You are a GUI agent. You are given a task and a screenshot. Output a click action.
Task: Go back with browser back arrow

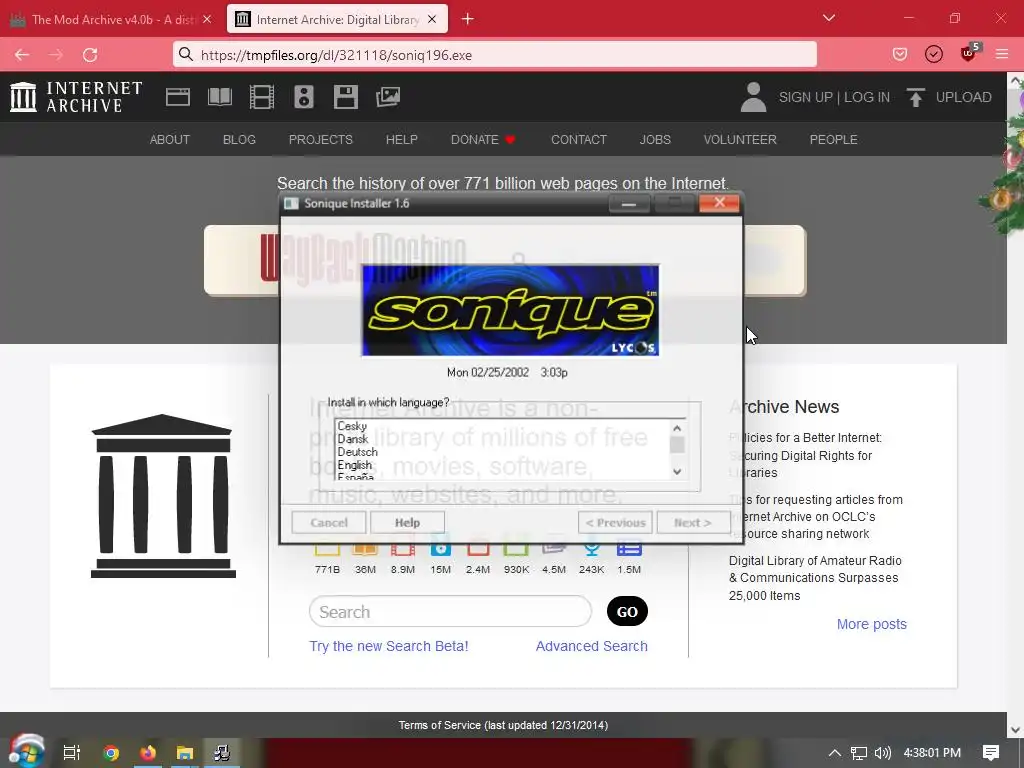[x=22, y=55]
